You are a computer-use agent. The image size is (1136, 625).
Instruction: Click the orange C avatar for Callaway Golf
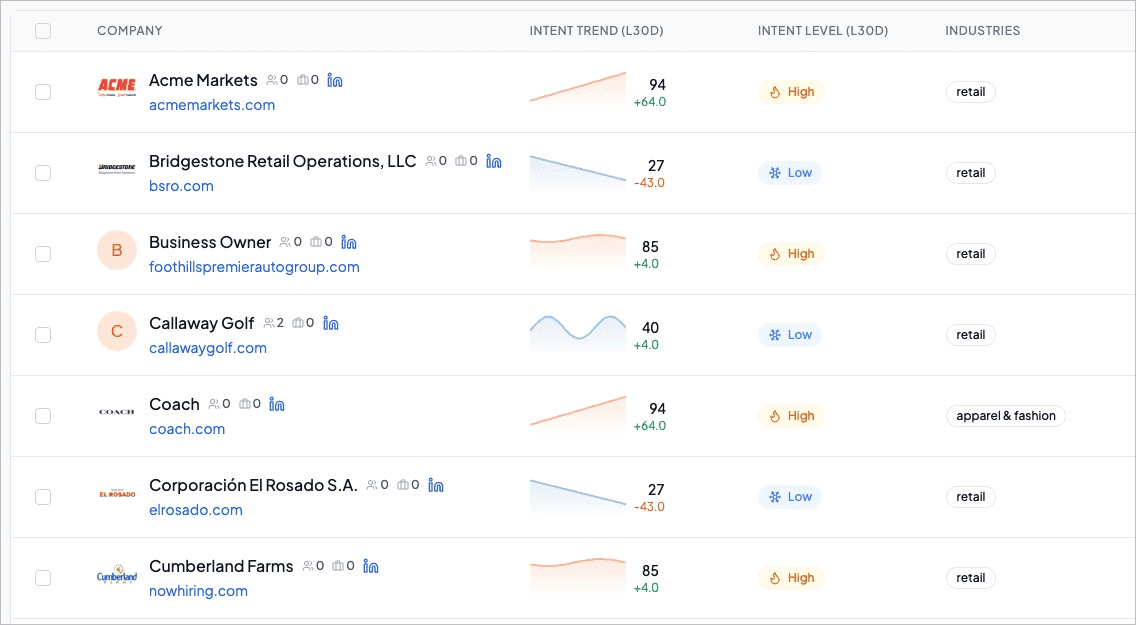pos(117,332)
